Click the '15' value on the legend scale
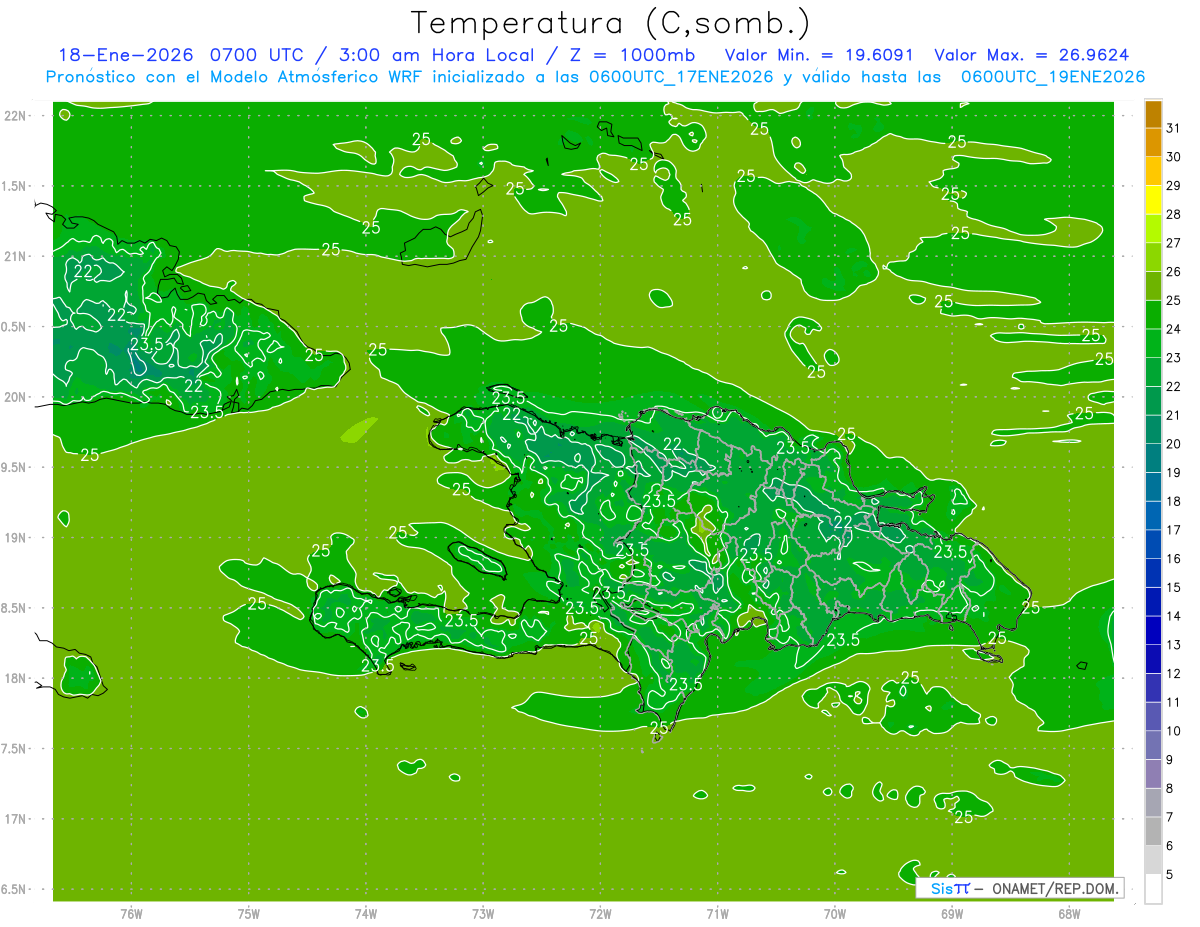 tap(1174, 587)
